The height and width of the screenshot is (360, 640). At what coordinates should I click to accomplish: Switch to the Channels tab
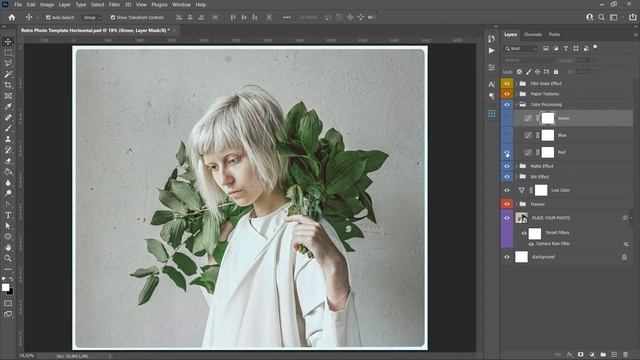[533, 35]
